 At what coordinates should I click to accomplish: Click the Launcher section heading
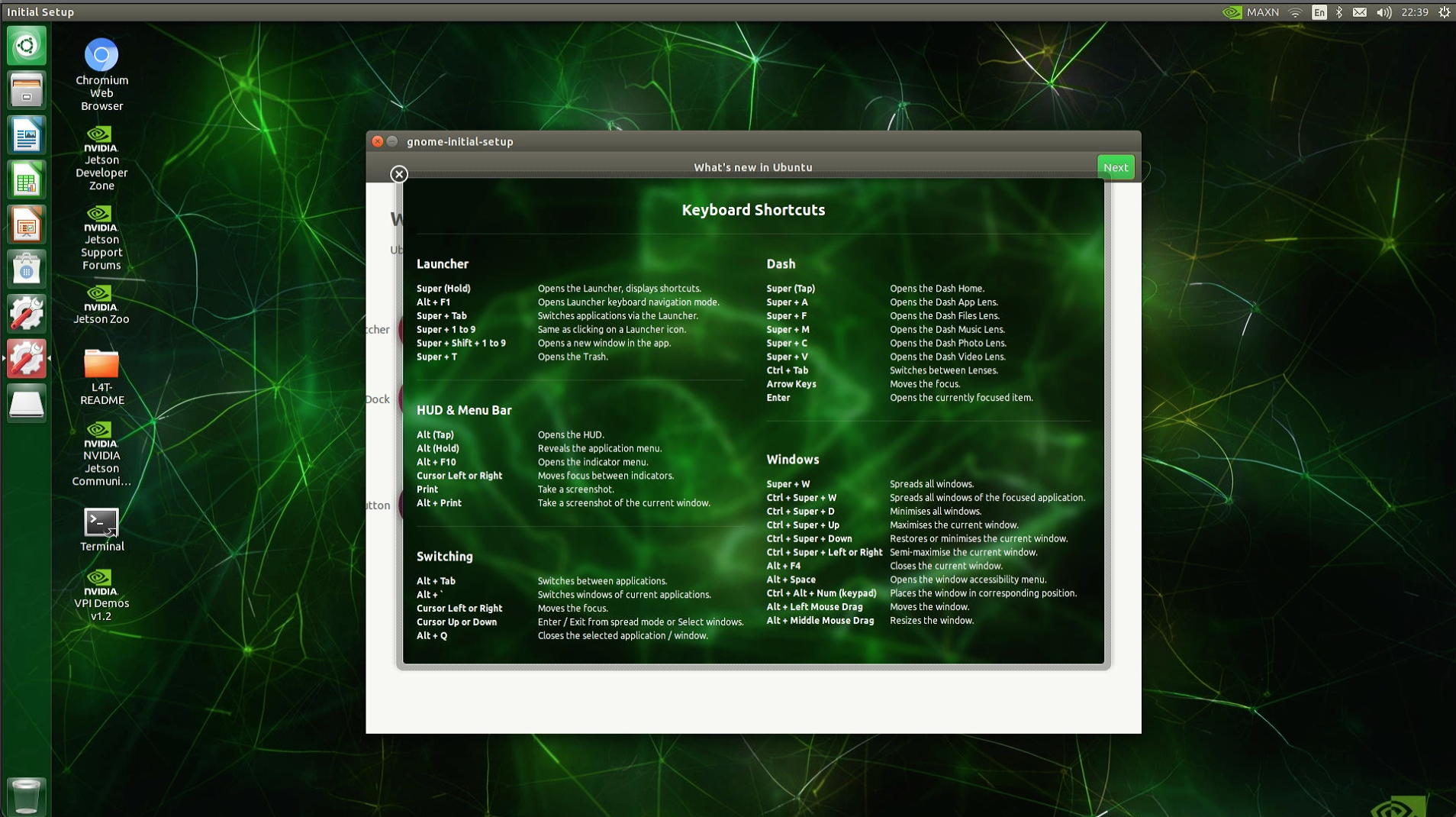(443, 264)
